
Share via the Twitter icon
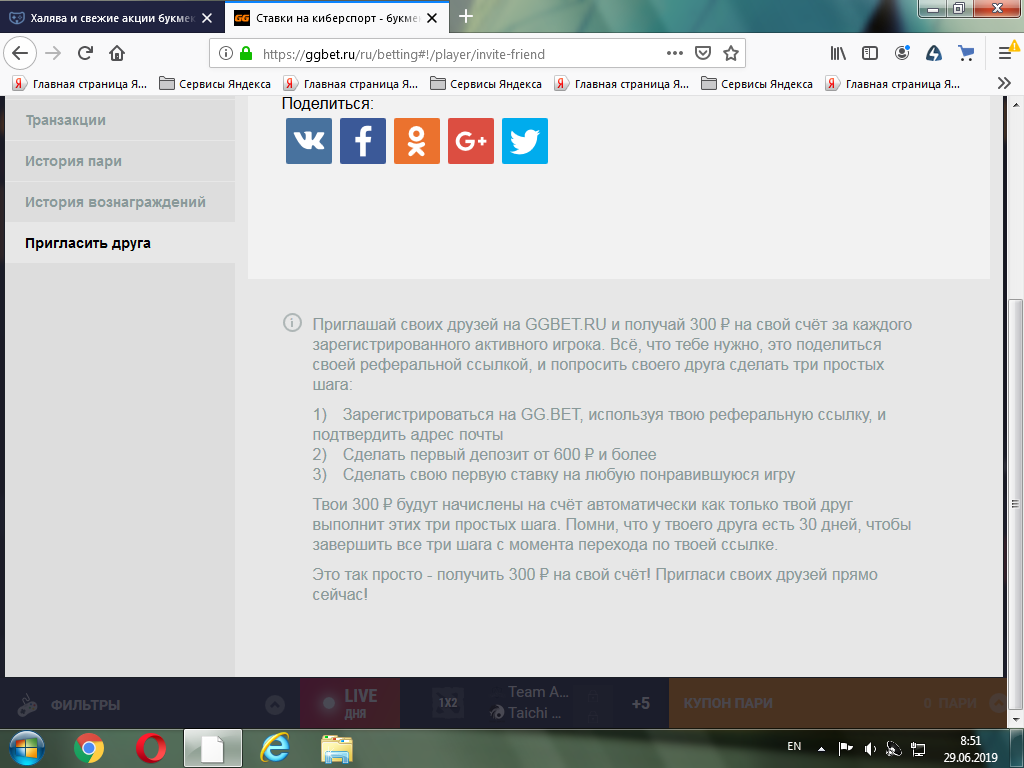525,141
